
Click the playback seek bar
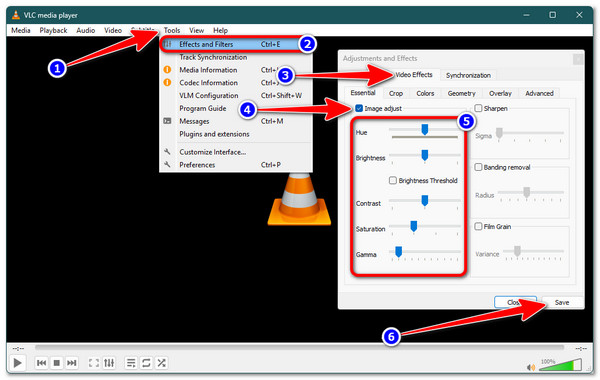(x=299, y=347)
